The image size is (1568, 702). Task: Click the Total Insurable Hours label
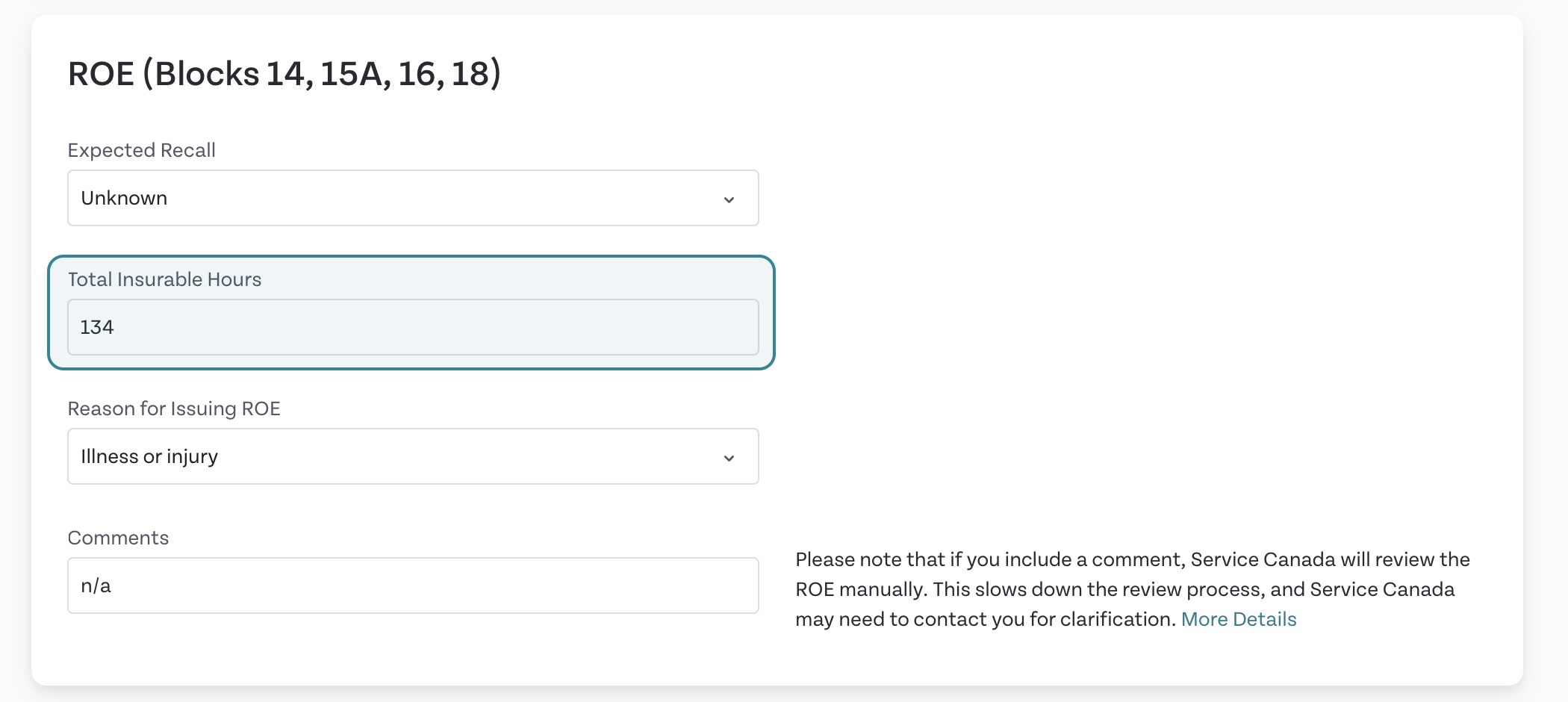pos(164,279)
